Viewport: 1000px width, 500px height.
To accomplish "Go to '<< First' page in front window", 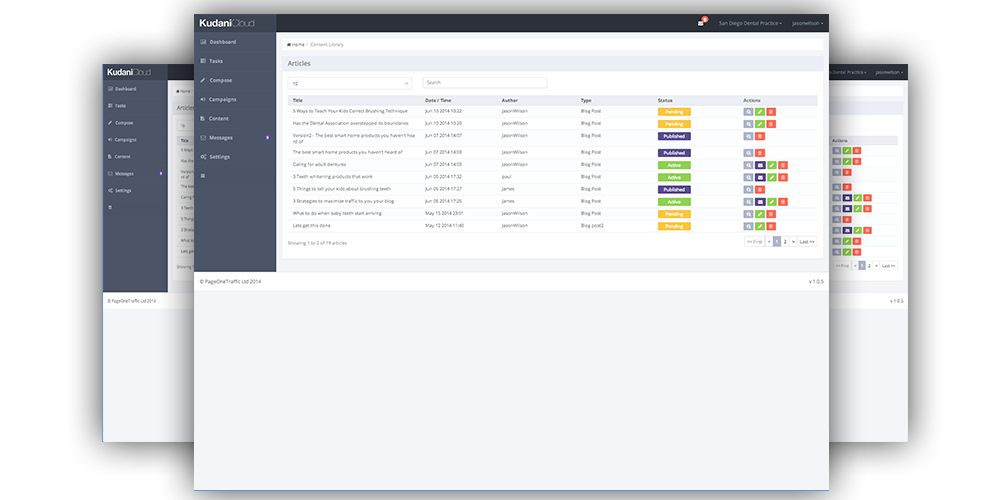I will [754, 242].
